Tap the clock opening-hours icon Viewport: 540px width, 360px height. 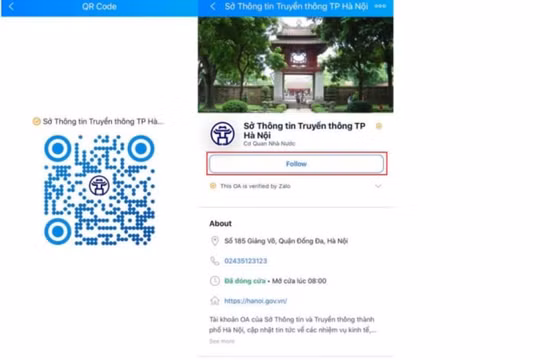pyautogui.click(x=215, y=281)
